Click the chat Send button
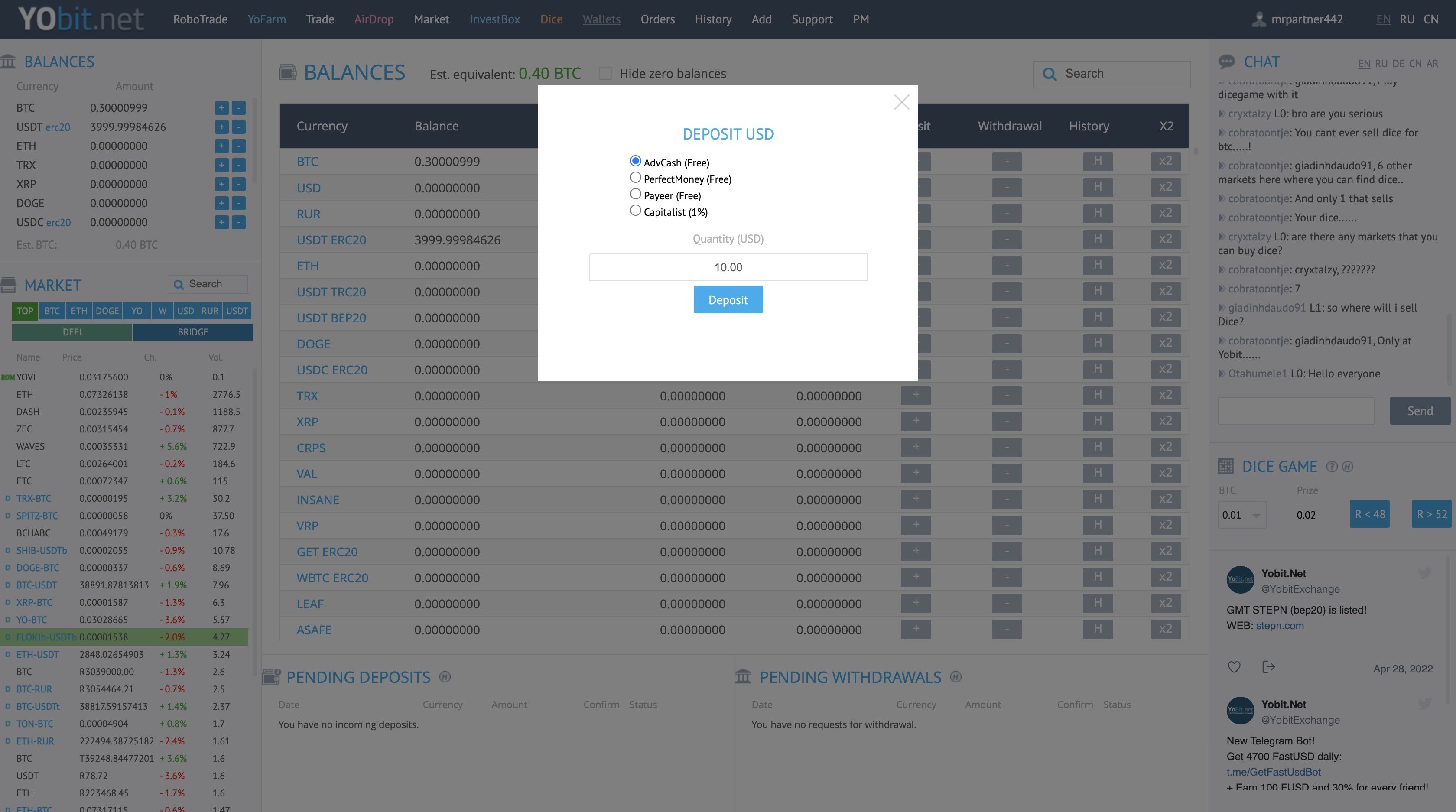Viewport: 1456px width, 812px height. click(1420, 411)
